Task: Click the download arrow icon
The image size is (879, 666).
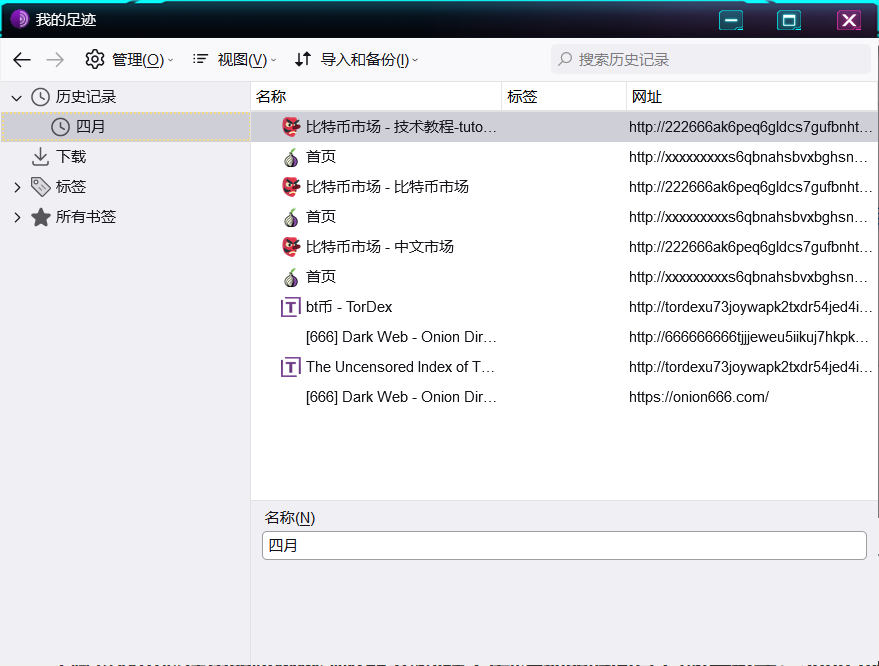Action: (40, 157)
